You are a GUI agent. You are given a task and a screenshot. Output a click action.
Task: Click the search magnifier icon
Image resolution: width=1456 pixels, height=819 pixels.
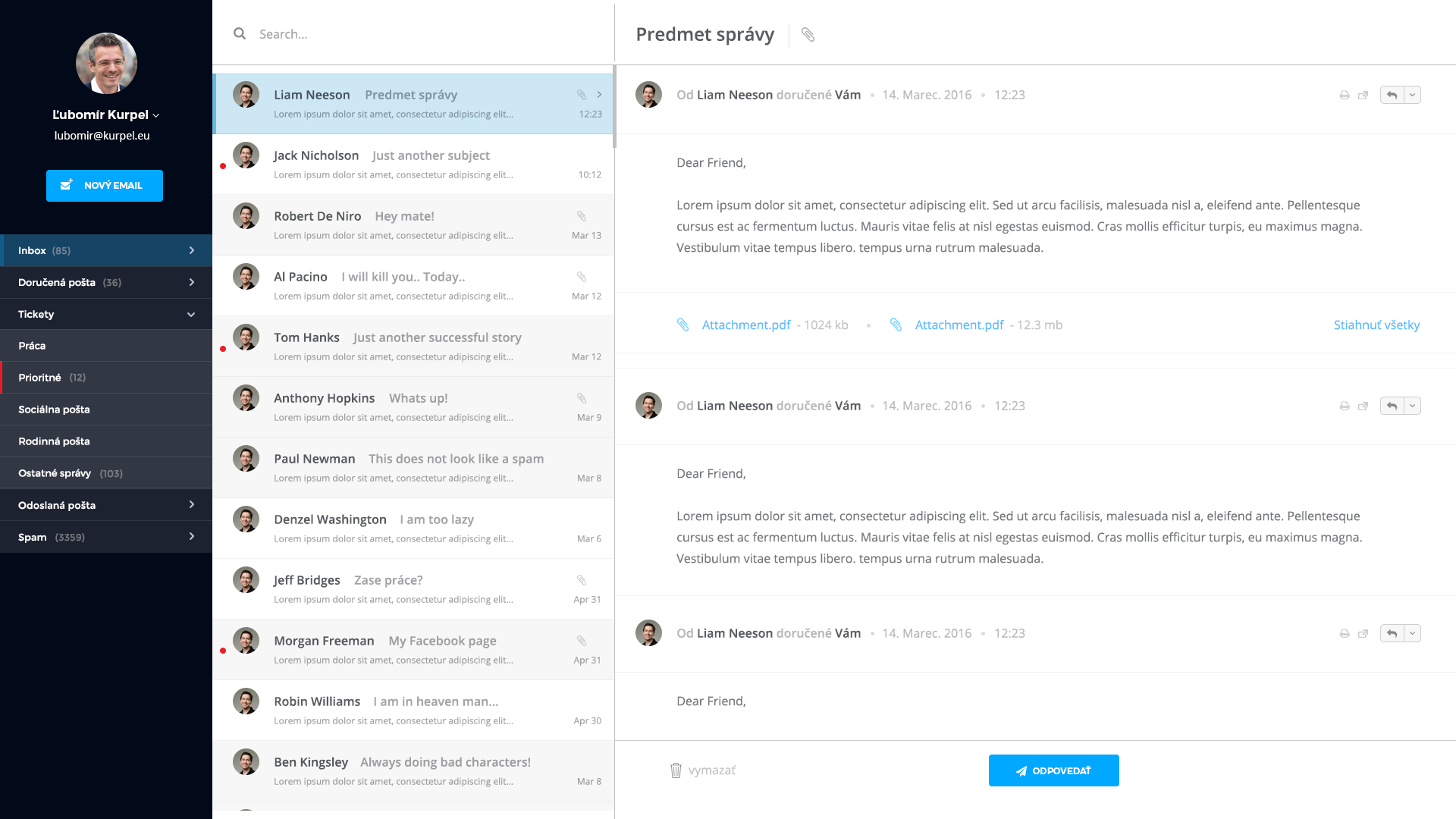coord(240,34)
